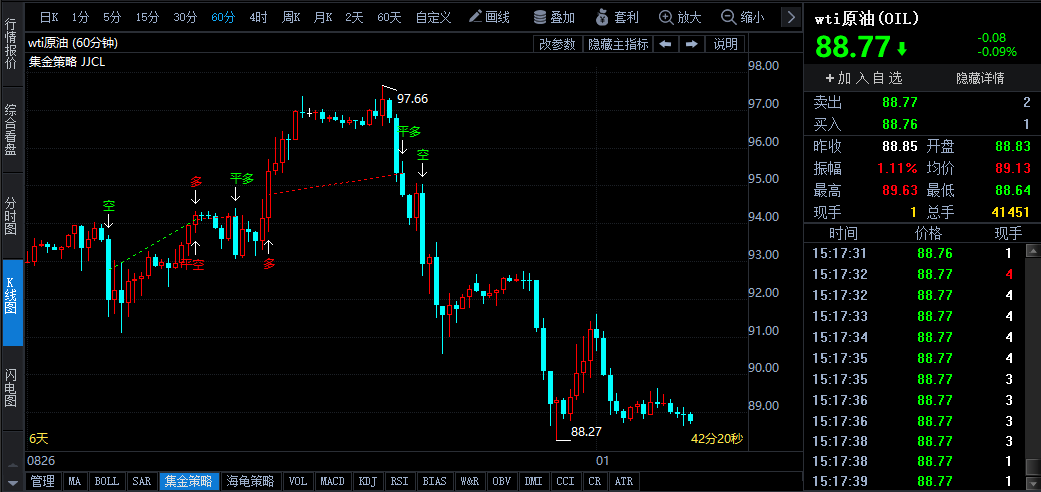Screen dimensions: 1041x492
Task: Open the 说明 description
Action: [725, 44]
